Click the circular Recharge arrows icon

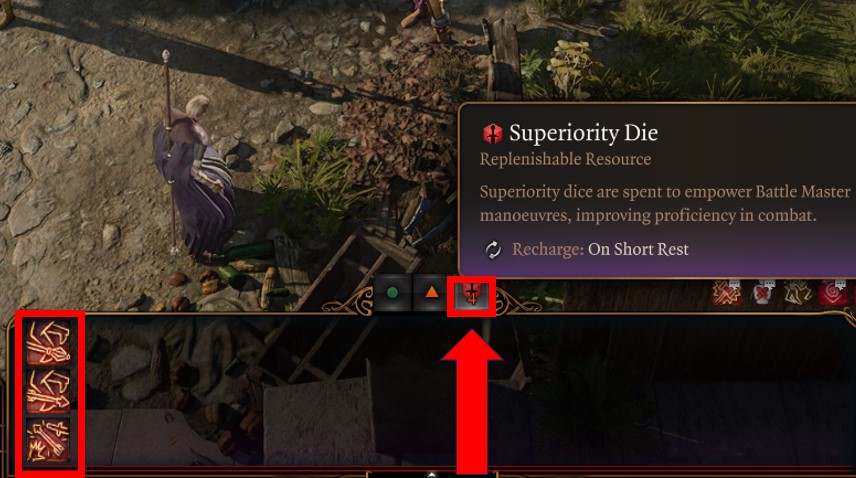493,250
